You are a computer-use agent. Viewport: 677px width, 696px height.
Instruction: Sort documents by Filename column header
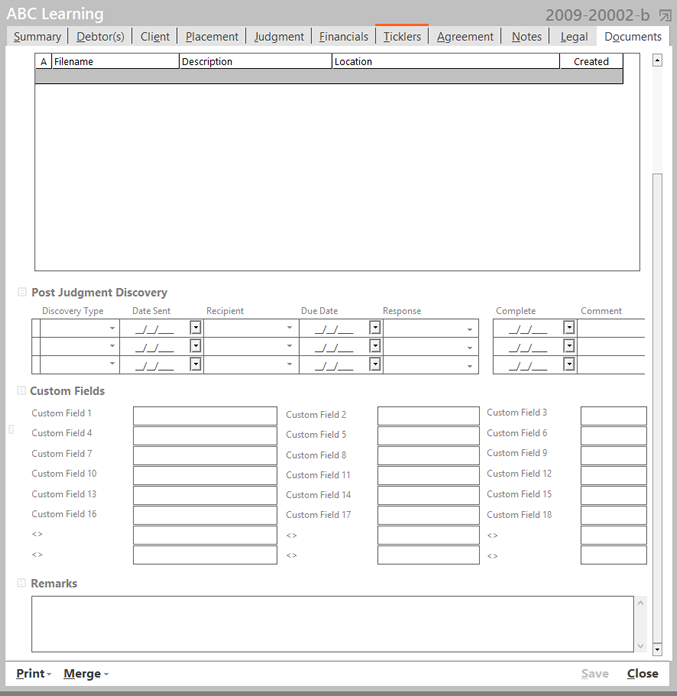[x=115, y=61]
